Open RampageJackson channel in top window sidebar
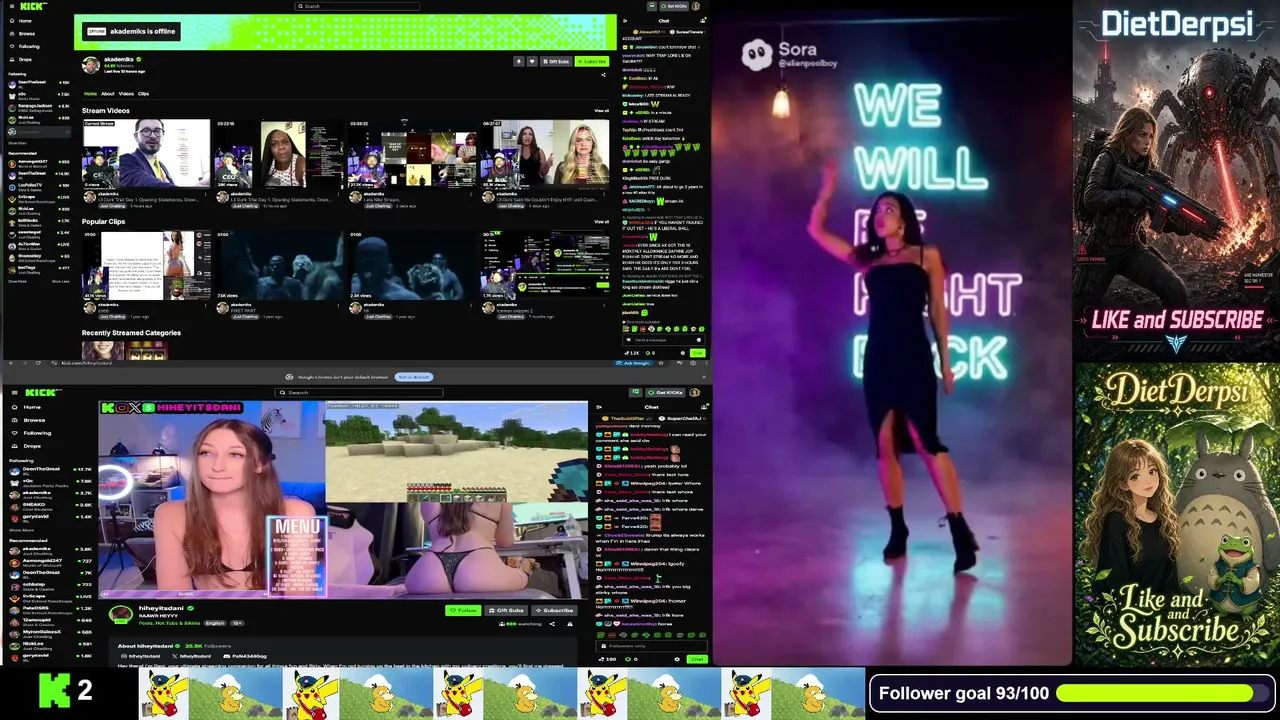This screenshot has width=1280, height=720. (38, 107)
